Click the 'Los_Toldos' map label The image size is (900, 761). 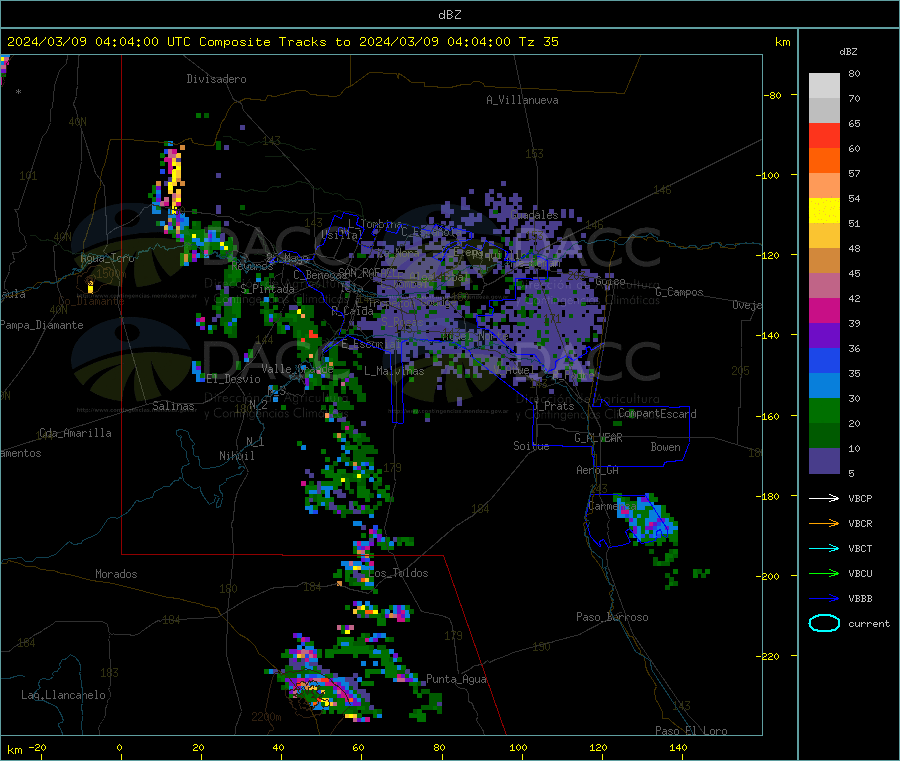coord(398,573)
